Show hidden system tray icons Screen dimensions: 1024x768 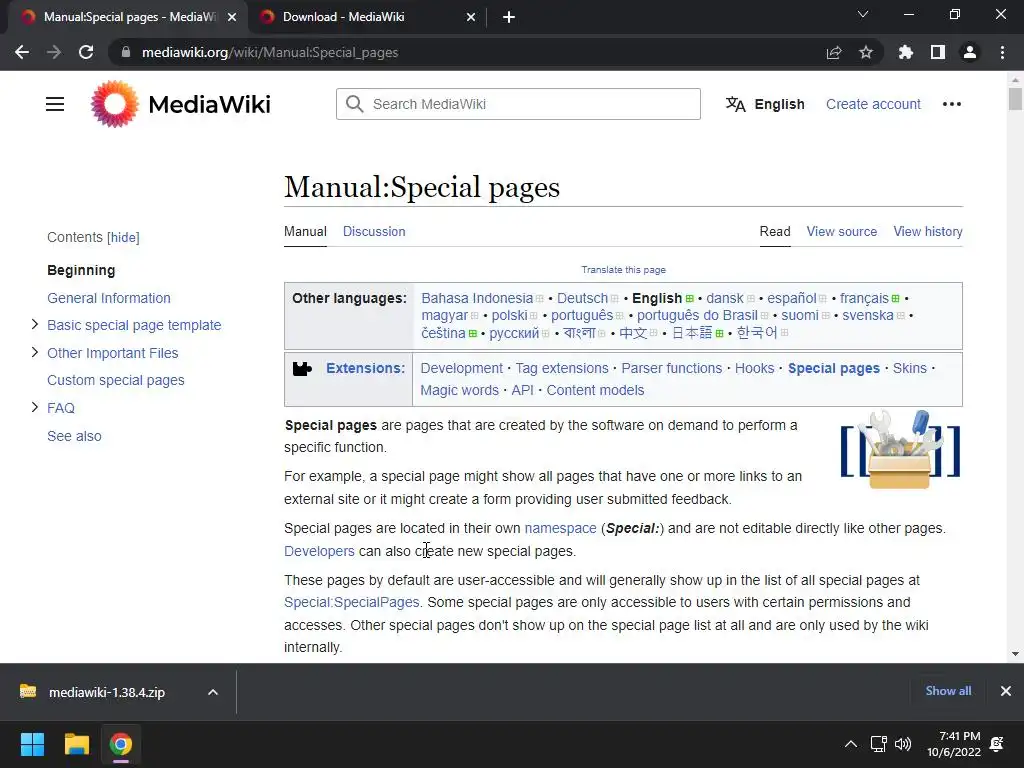coord(850,744)
